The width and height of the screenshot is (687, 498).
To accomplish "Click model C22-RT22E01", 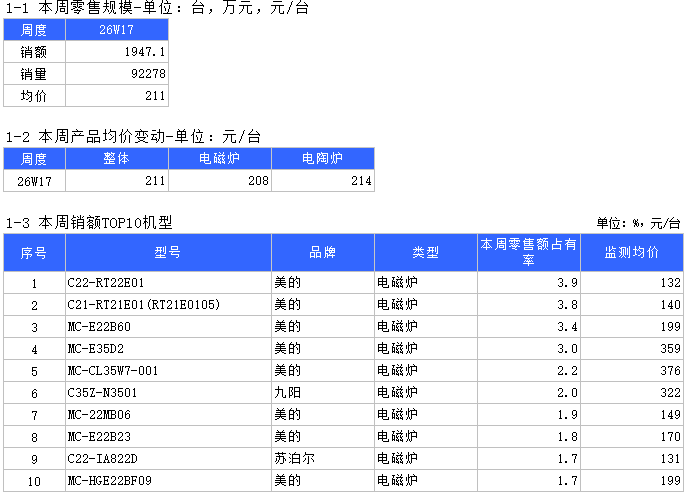I will pos(106,283).
